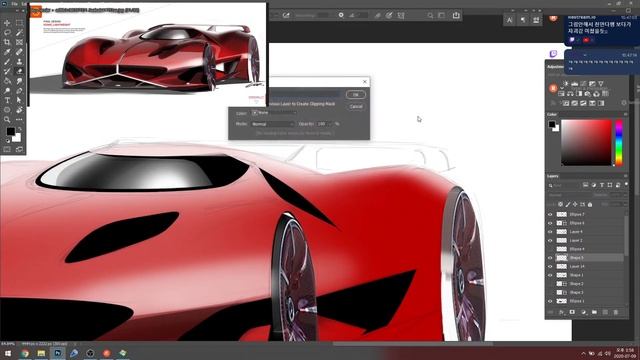This screenshot has height=360, width=640.
Task: Toggle Quick Mask mode icon
Action: 7,149
